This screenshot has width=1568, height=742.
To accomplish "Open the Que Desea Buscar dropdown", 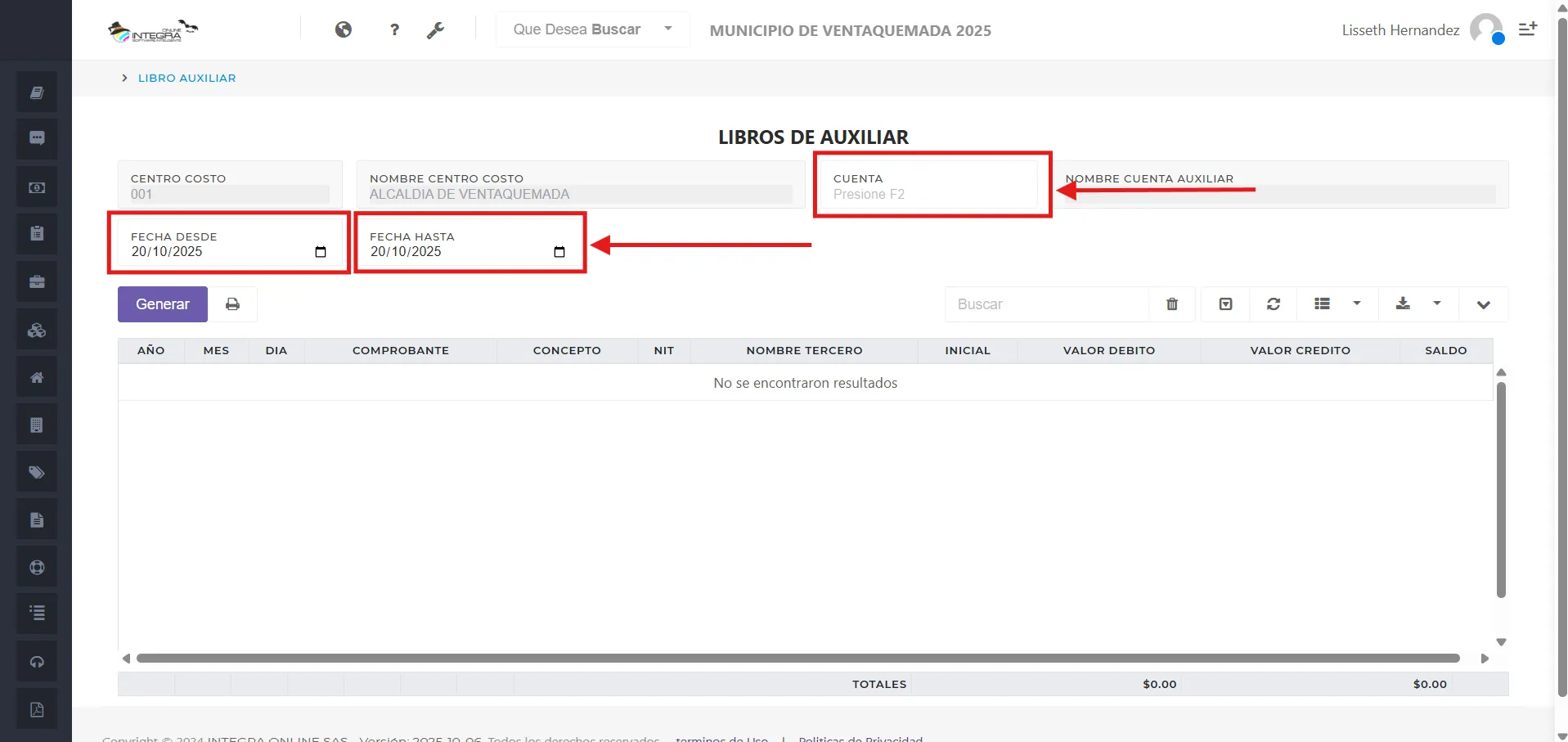I will [x=591, y=29].
